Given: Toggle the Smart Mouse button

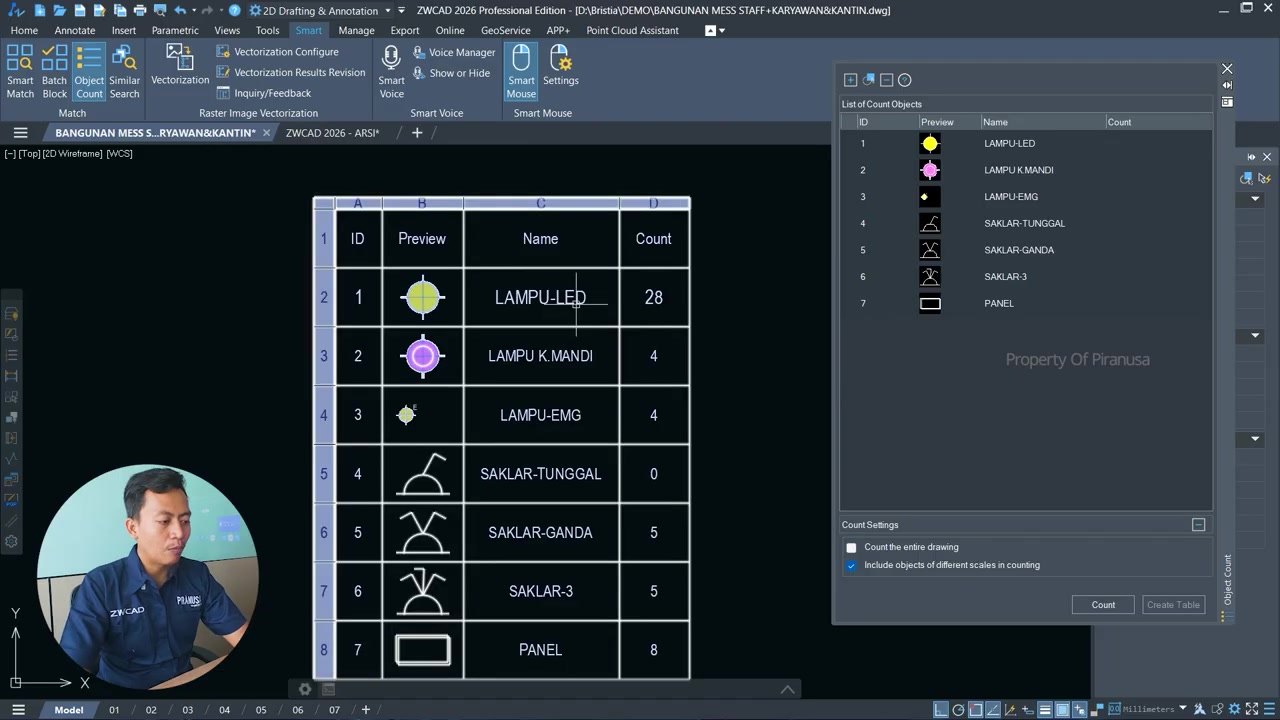Looking at the screenshot, I should [x=521, y=71].
